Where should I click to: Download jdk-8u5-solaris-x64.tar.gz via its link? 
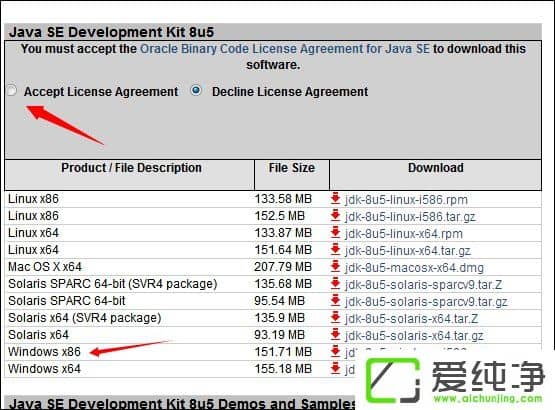(x=414, y=336)
